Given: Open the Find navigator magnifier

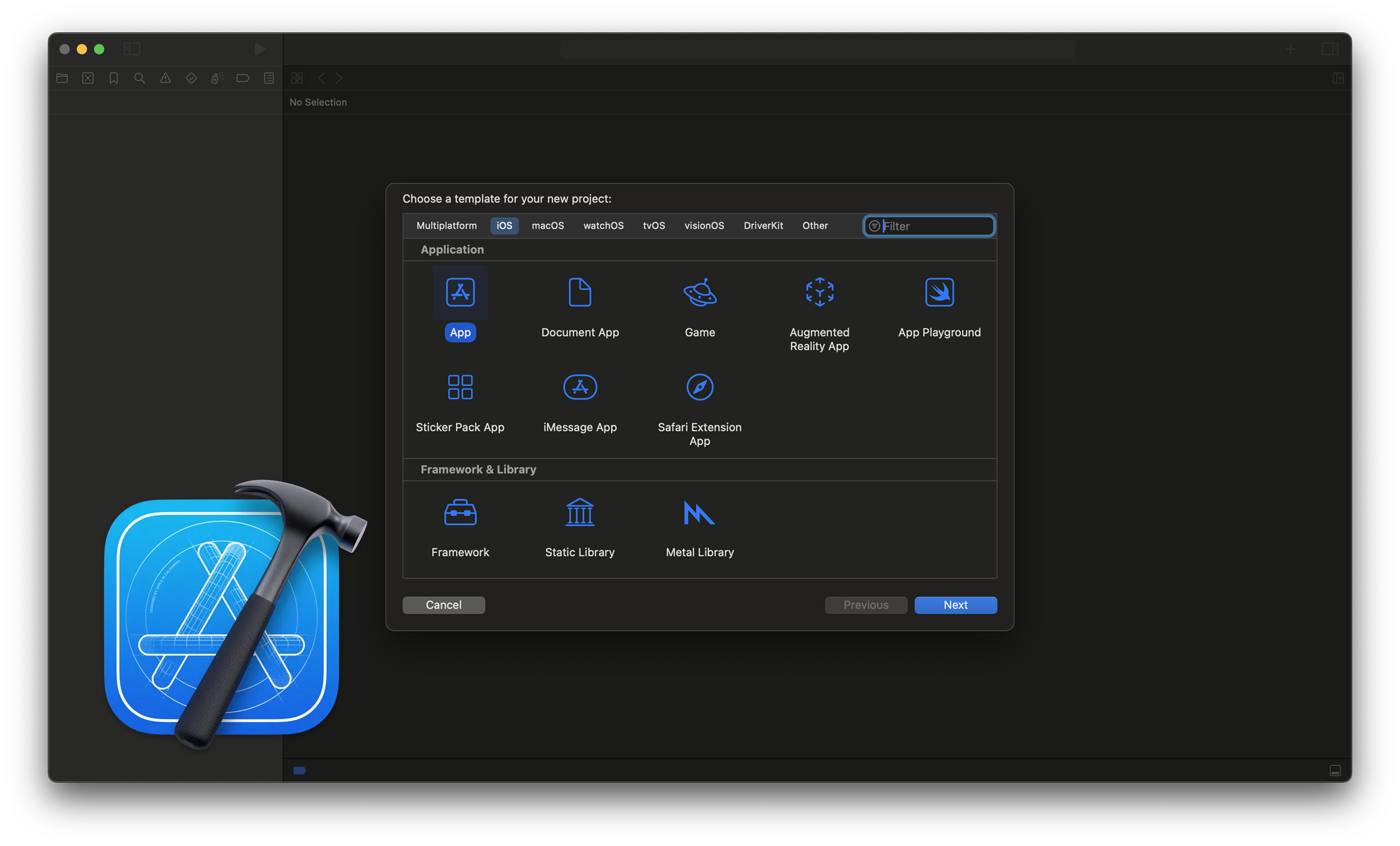Looking at the screenshot, I should (139, 78).
